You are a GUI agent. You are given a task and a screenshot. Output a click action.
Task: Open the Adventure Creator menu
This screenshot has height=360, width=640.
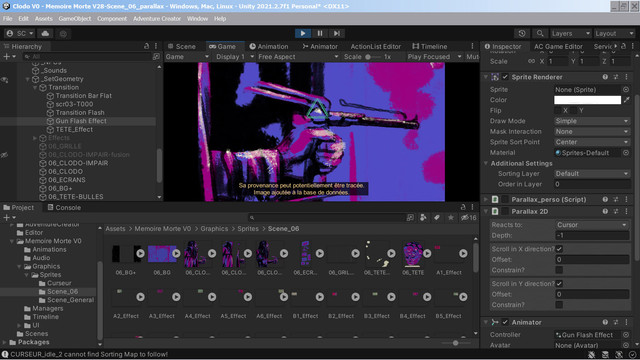tap(157, 19)
